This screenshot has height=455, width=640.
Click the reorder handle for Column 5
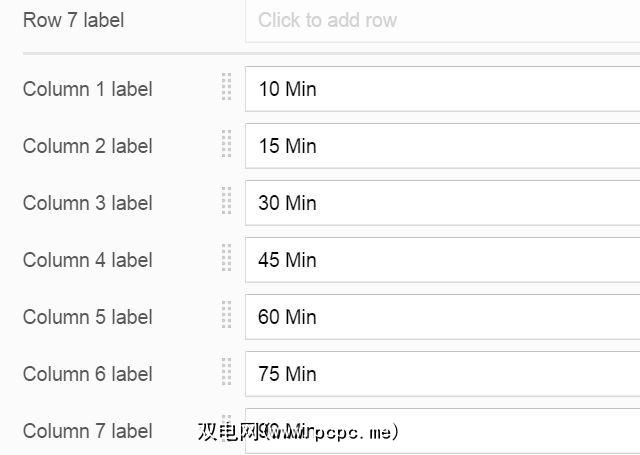(227, 316)
